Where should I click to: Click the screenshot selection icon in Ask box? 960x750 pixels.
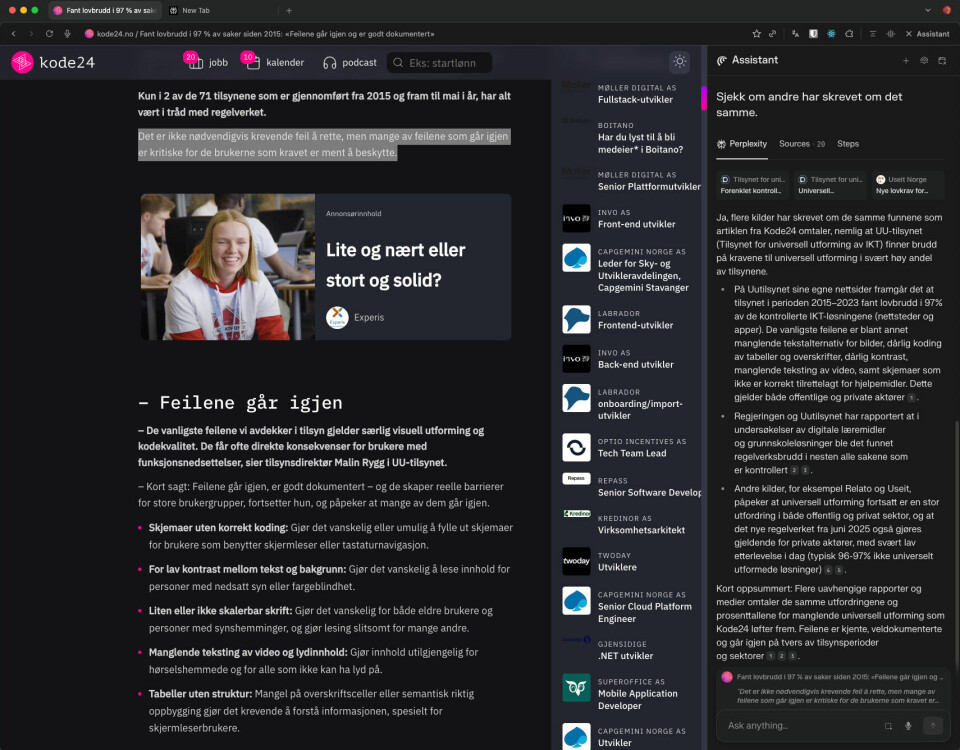888,726
